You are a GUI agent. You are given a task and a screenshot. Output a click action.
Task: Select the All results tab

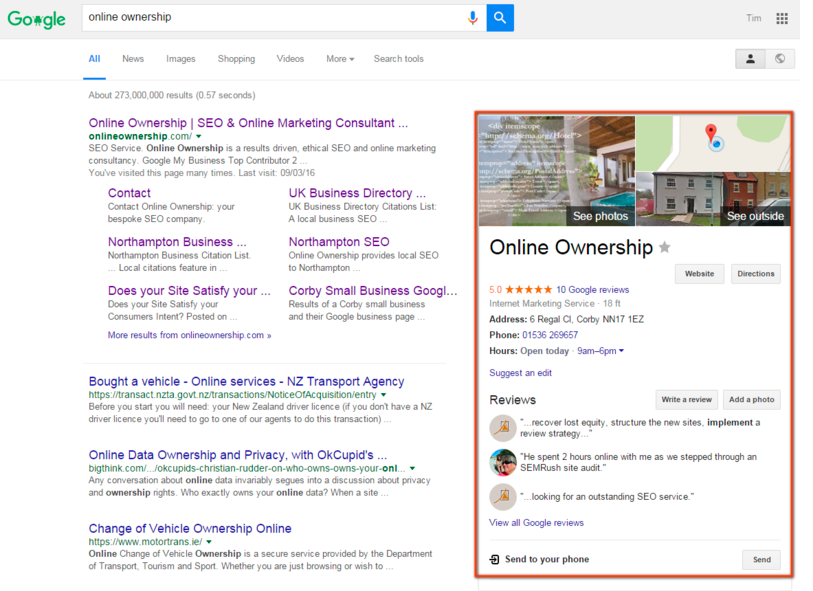click(94, 59)
